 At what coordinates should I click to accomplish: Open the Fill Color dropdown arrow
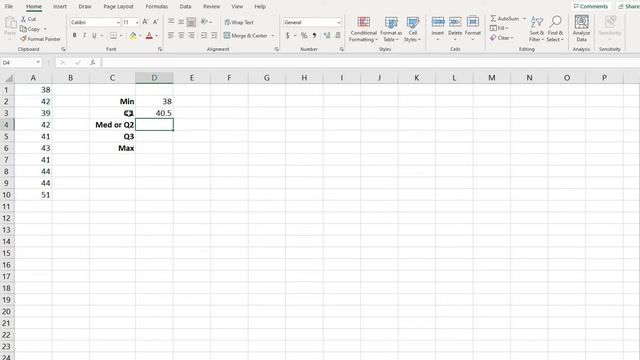click(x=140, y=36)
